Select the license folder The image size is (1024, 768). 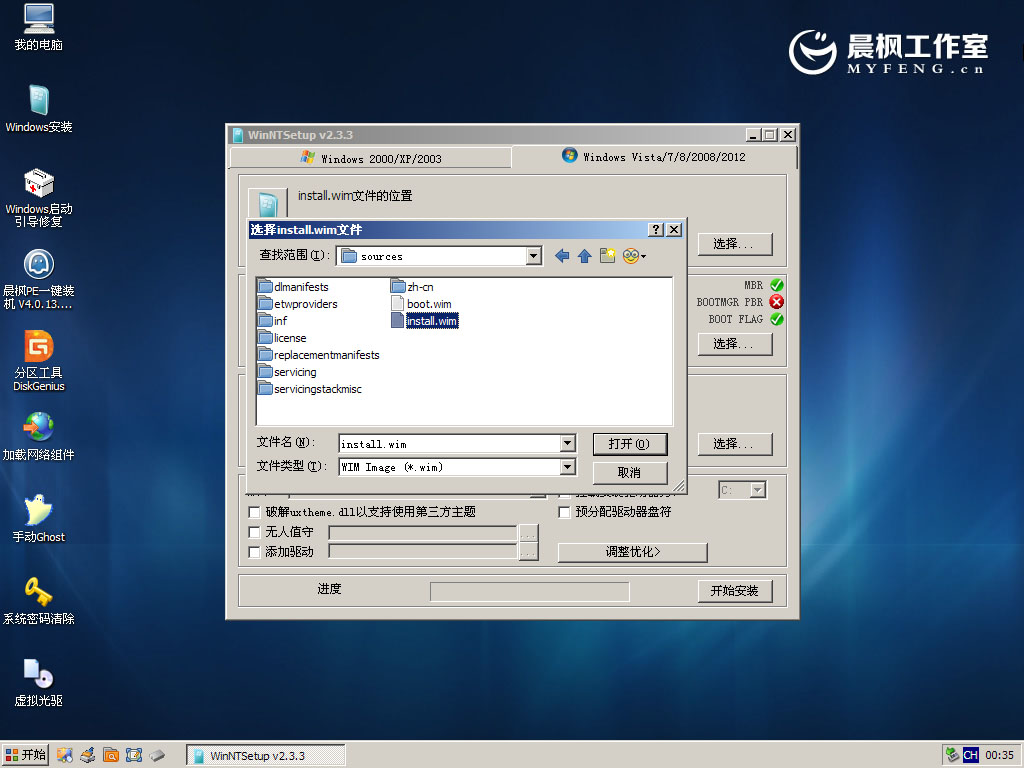point(282,338)
